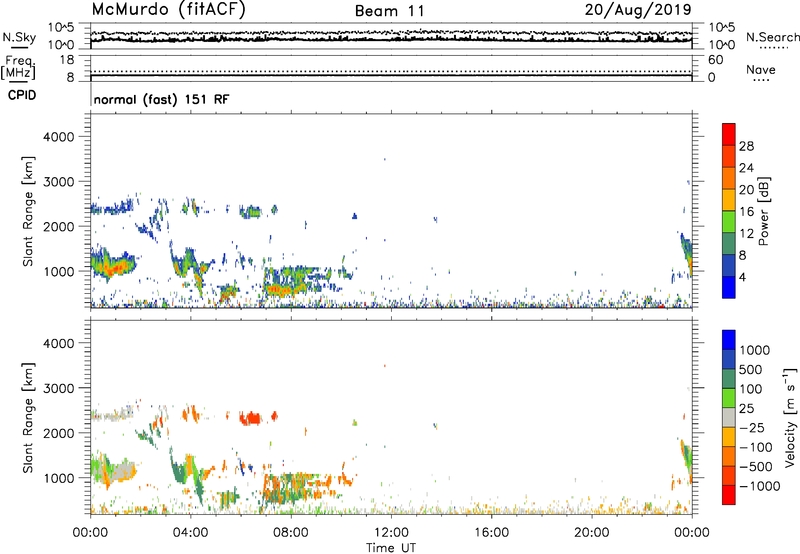Image resolution: width=800 pixels, height=554 pixels.
Task: Click the 4000 tick in power panel
Action: coord(58,137)
